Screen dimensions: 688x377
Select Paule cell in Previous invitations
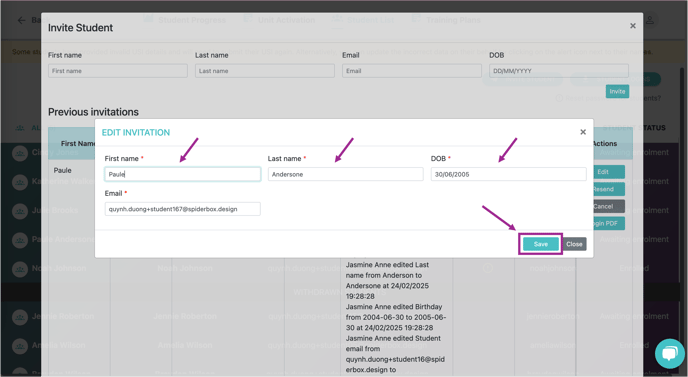(x=62, y=170)
